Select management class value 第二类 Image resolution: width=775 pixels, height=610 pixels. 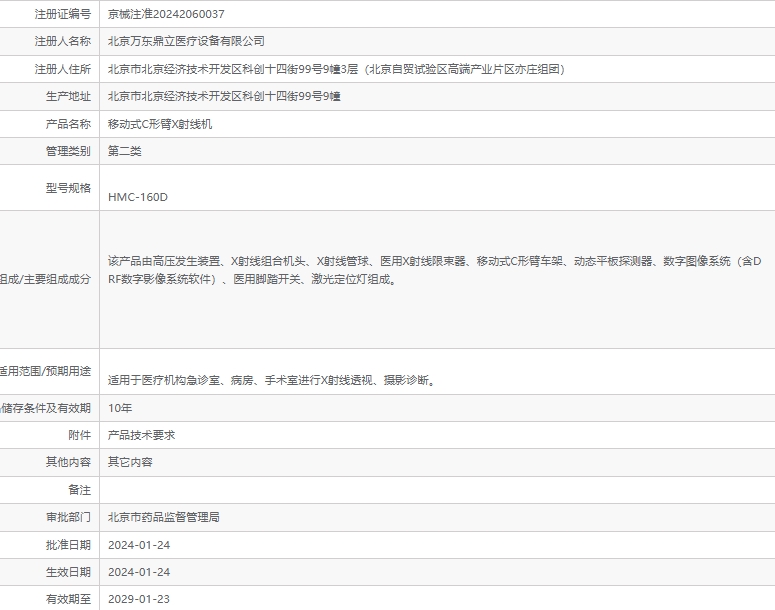pyautogui.click(x=125, y=151)
